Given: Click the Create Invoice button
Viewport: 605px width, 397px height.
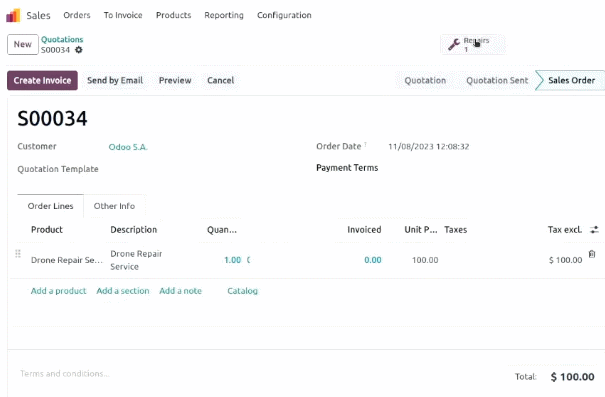Looking at the screenshot, I should (x=42, y=80).
